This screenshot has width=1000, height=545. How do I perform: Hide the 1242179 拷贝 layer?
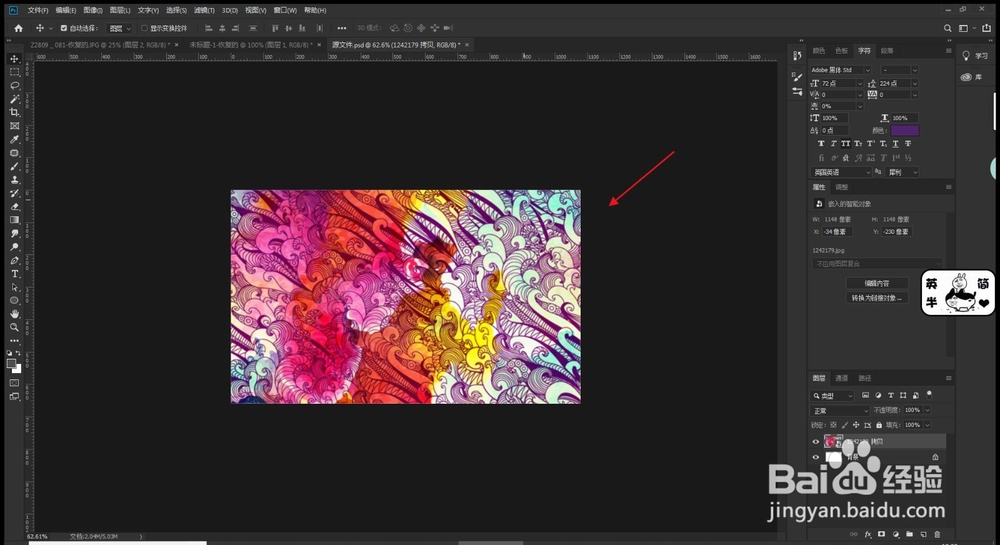[x=816, y=441]
